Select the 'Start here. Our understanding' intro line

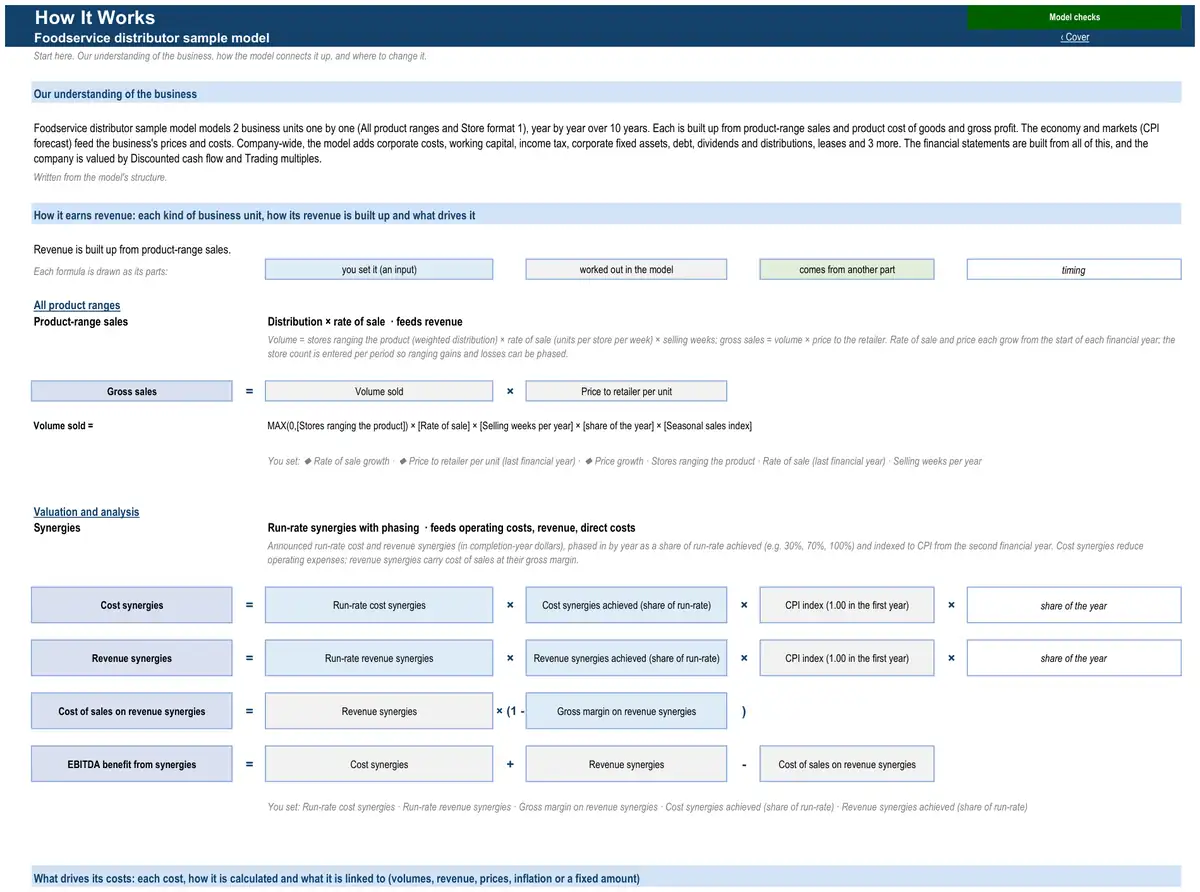(x=230, y=56)
